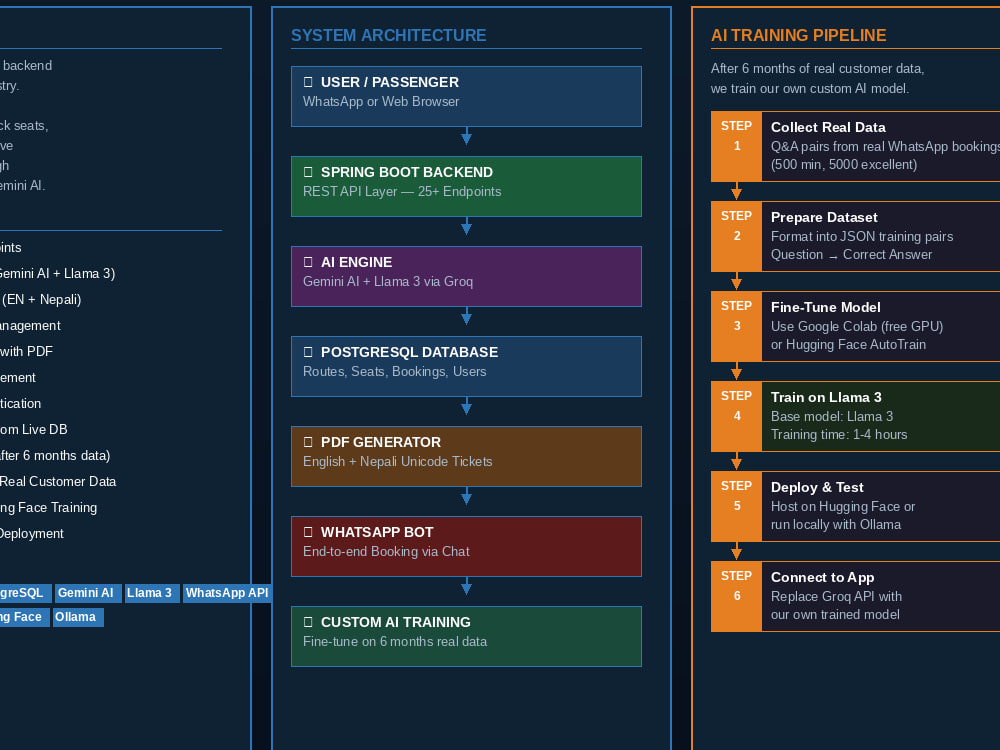Click the 'Collect Real Data' step title
Viewport: 1000px width, 750px height.
click(828, 128)
